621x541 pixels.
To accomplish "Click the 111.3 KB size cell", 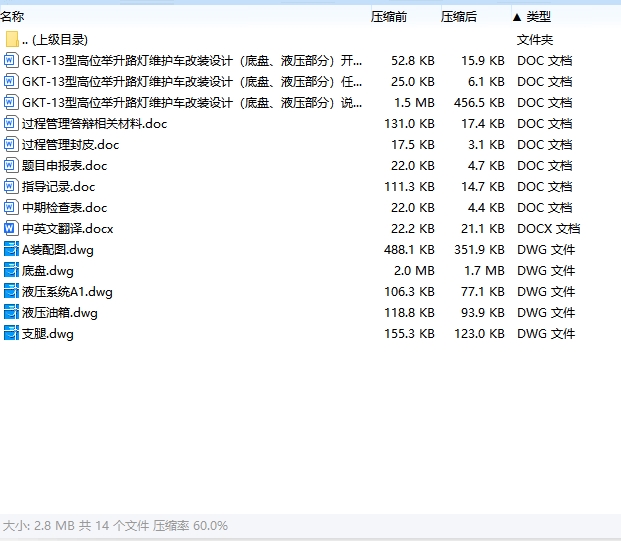I will [x=410, y=187].
